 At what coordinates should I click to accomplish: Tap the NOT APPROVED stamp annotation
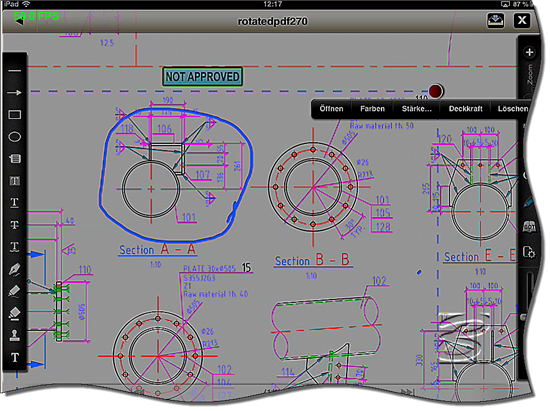click(202, 76)
